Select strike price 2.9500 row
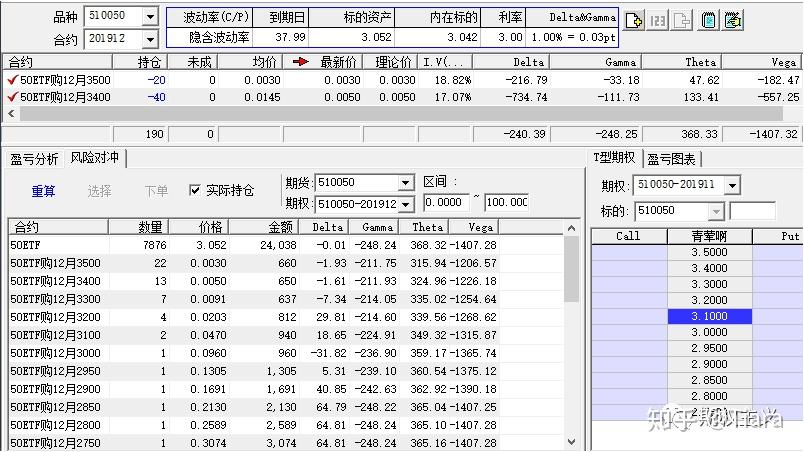The image size is (804, 452). 710,348
